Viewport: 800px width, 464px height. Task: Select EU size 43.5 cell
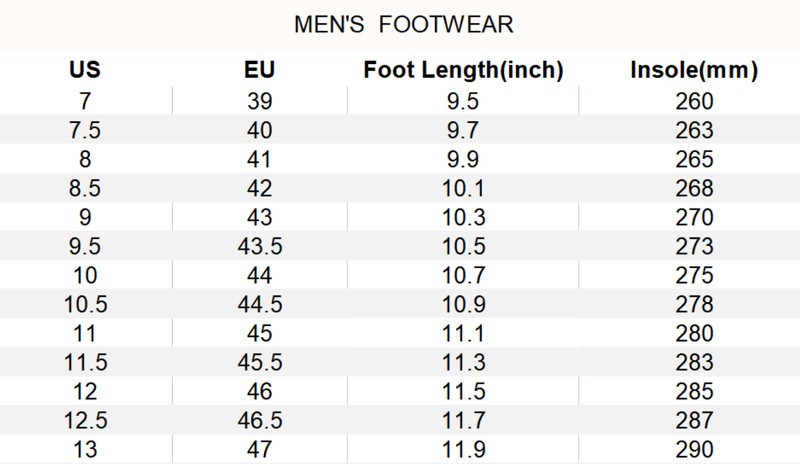pos(259,246)
